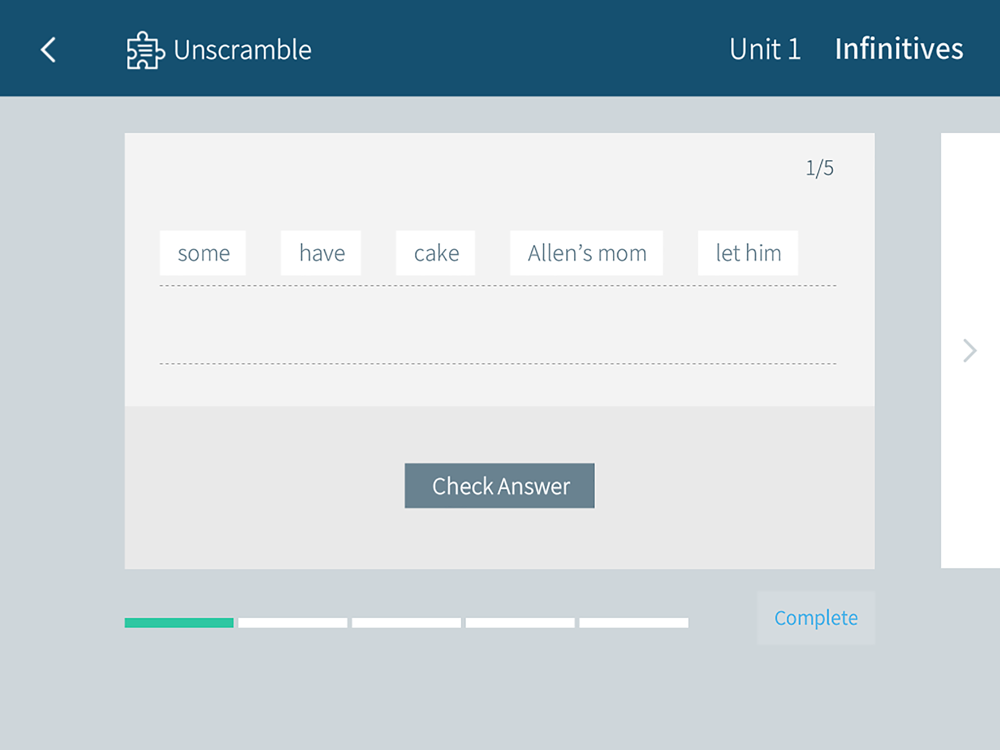Select the 'let him' word tile

tap(748, 253)
